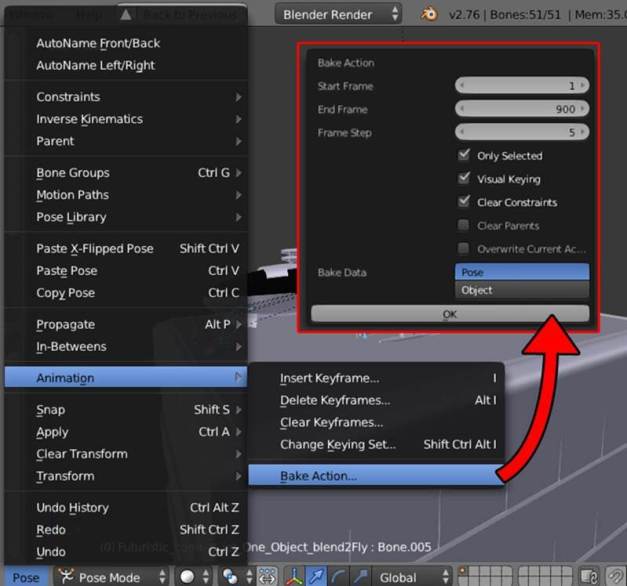627x586 pixels.
Task: Expand the Parent submenu
Action: (126, 141)
